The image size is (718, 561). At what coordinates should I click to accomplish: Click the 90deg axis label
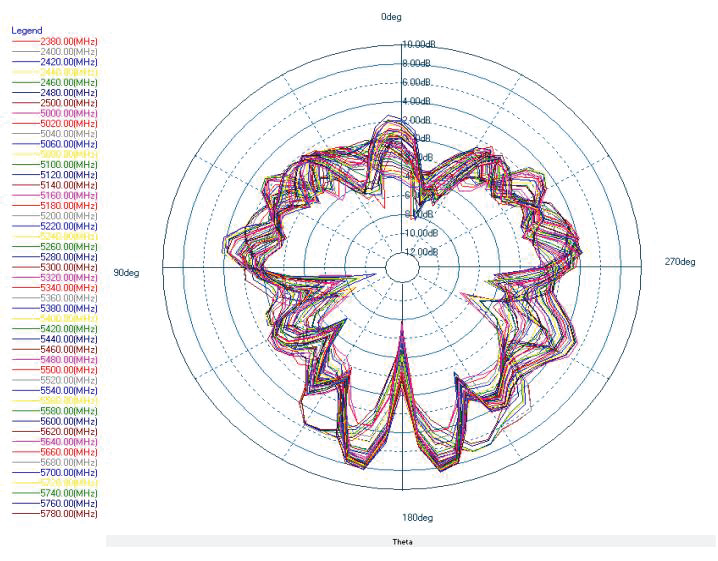pos(125,273)
